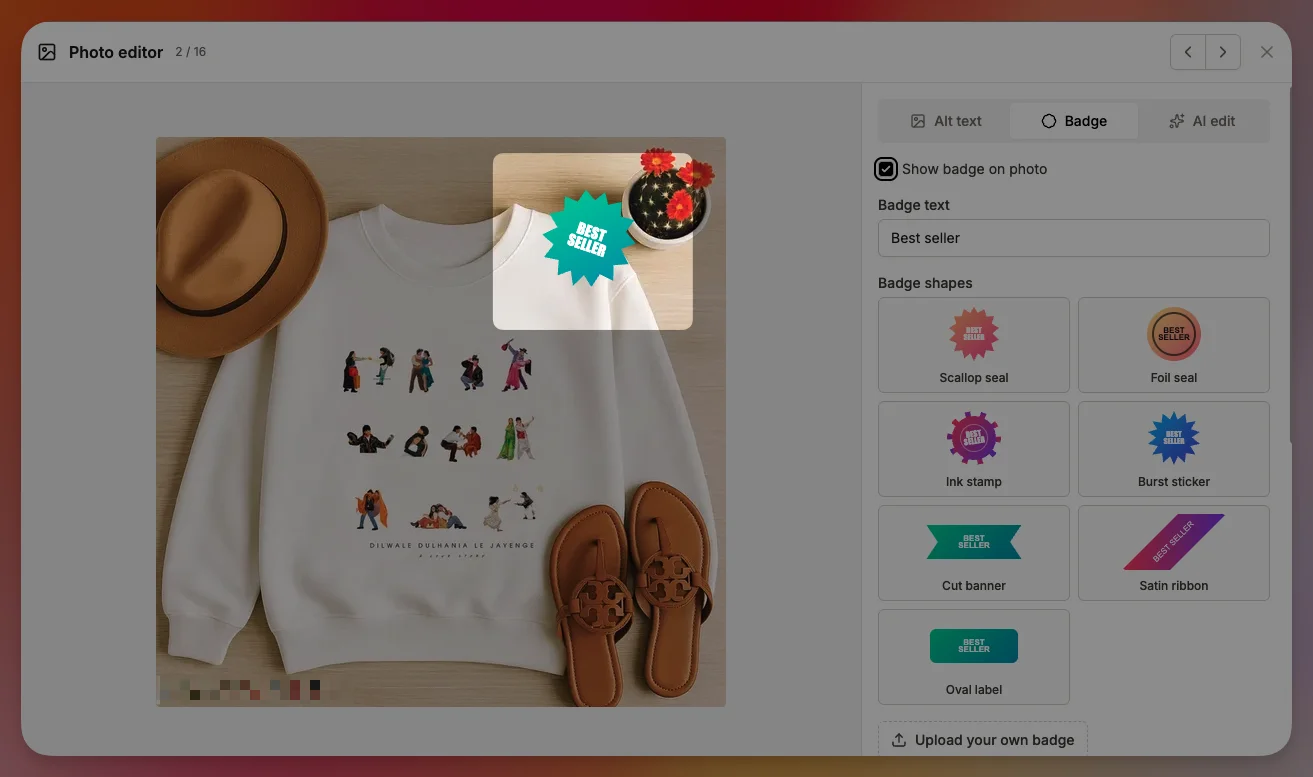Choose the Burst sticker badge shape
Image resolution: width=1313 pixels, height=777 pixels.
pos(1174,449)
